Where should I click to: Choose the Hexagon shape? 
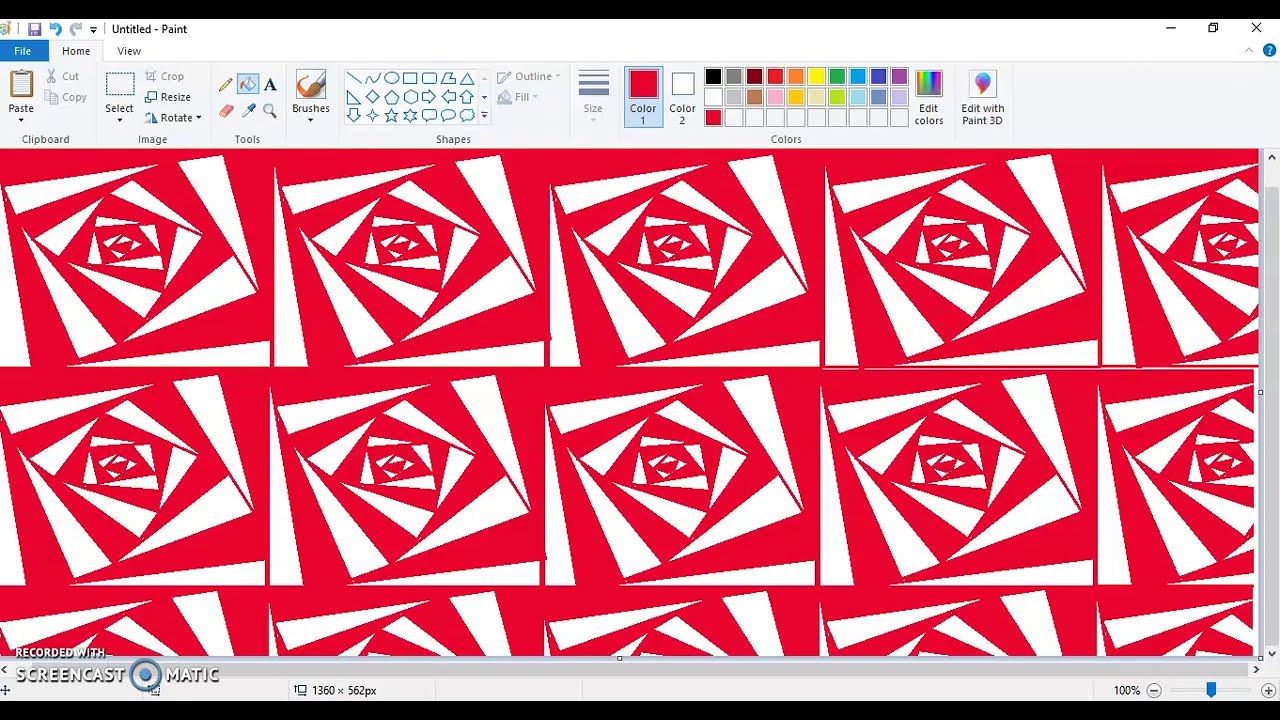pos(410,97)
